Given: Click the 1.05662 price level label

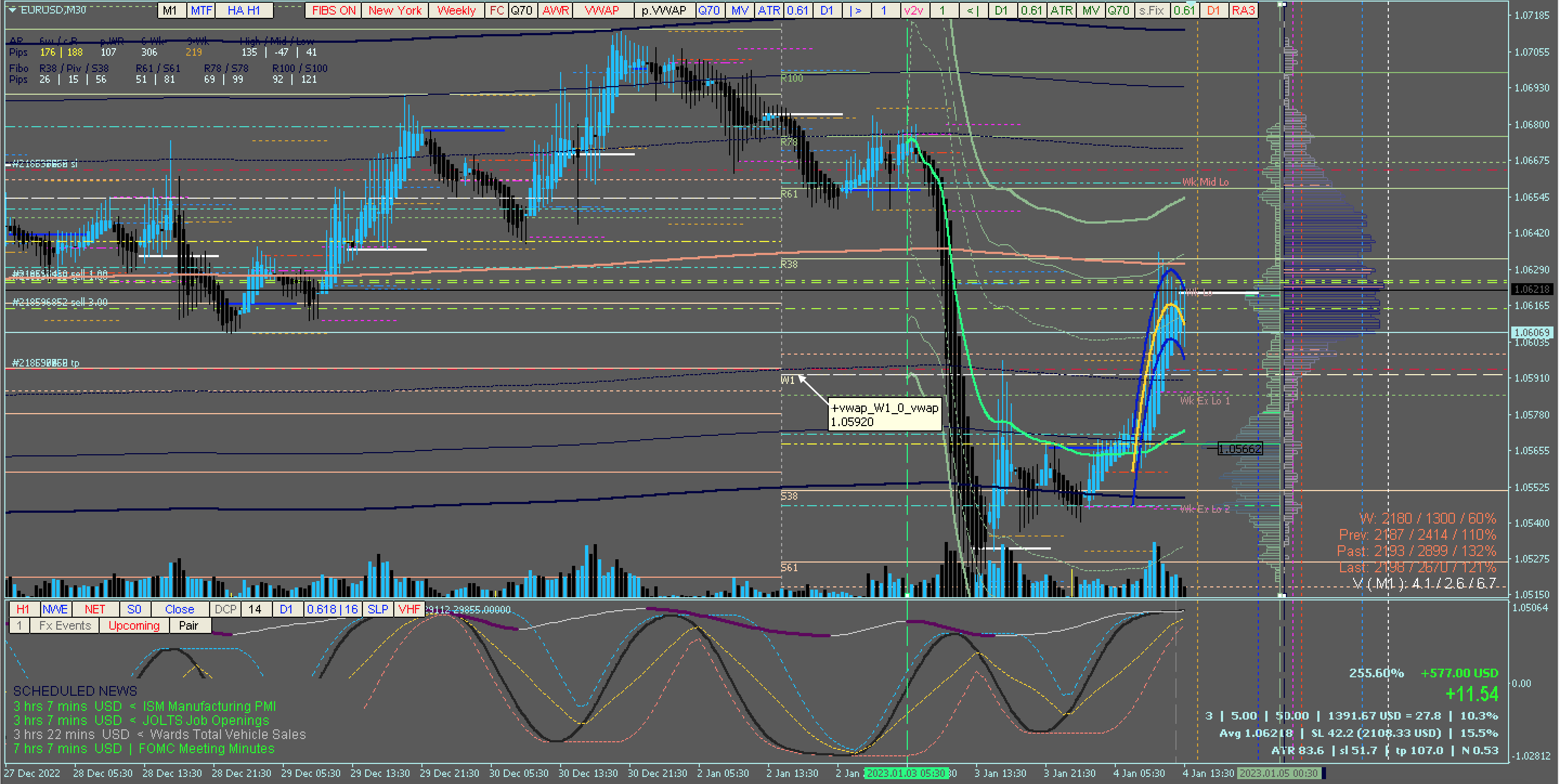Looking at the screenshot, I should point(1240,449).
